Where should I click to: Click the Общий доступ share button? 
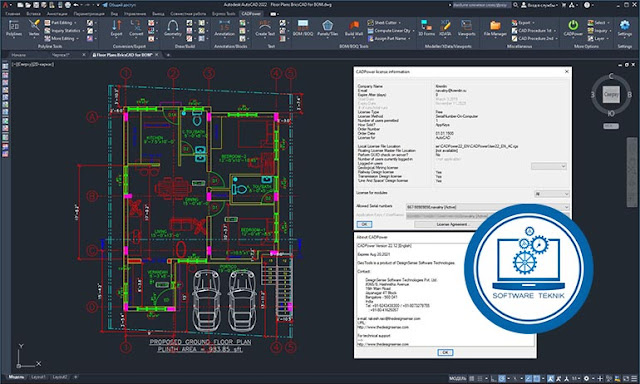pos(119,5)
